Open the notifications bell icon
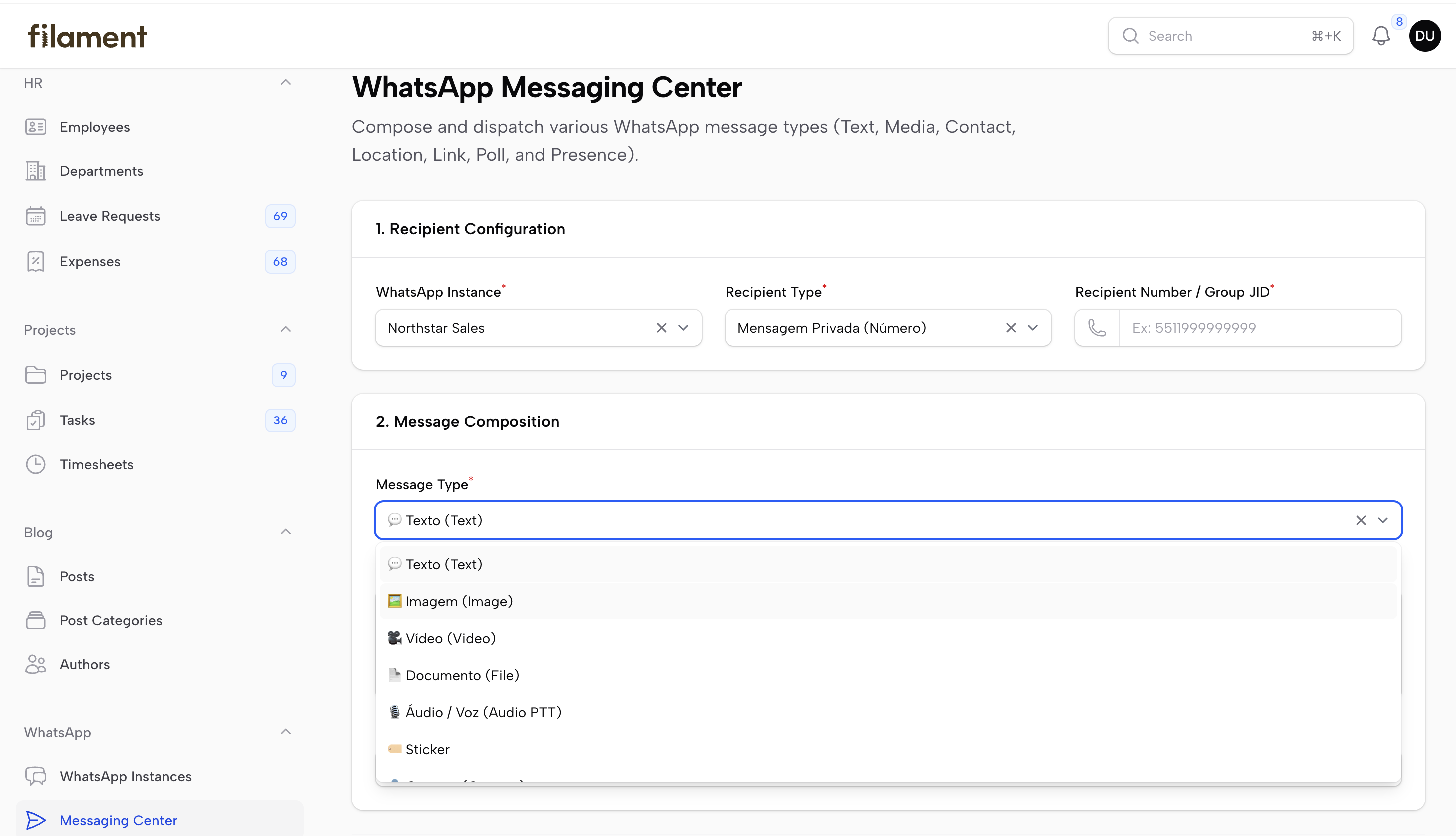Viewport: 1456px width, 836px height. tap(1380, 36)
